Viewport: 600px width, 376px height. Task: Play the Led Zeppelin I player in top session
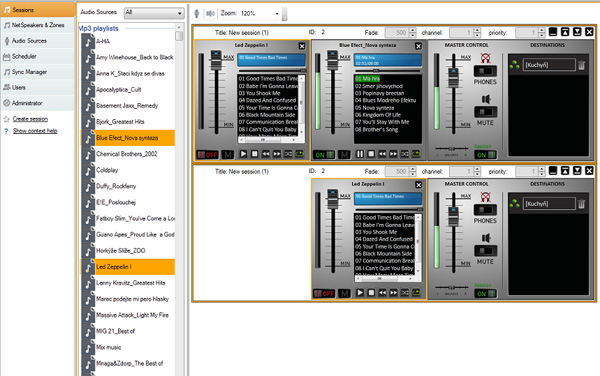tap(243, 154)
